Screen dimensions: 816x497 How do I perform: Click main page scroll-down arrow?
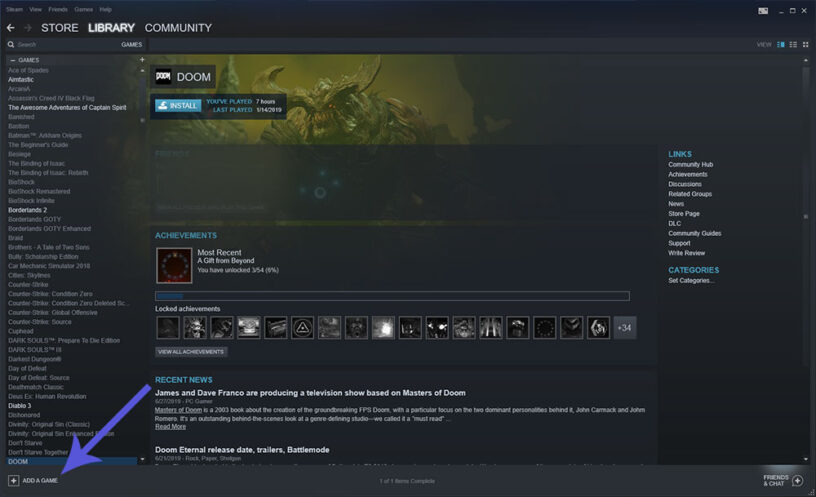[806, 459]
